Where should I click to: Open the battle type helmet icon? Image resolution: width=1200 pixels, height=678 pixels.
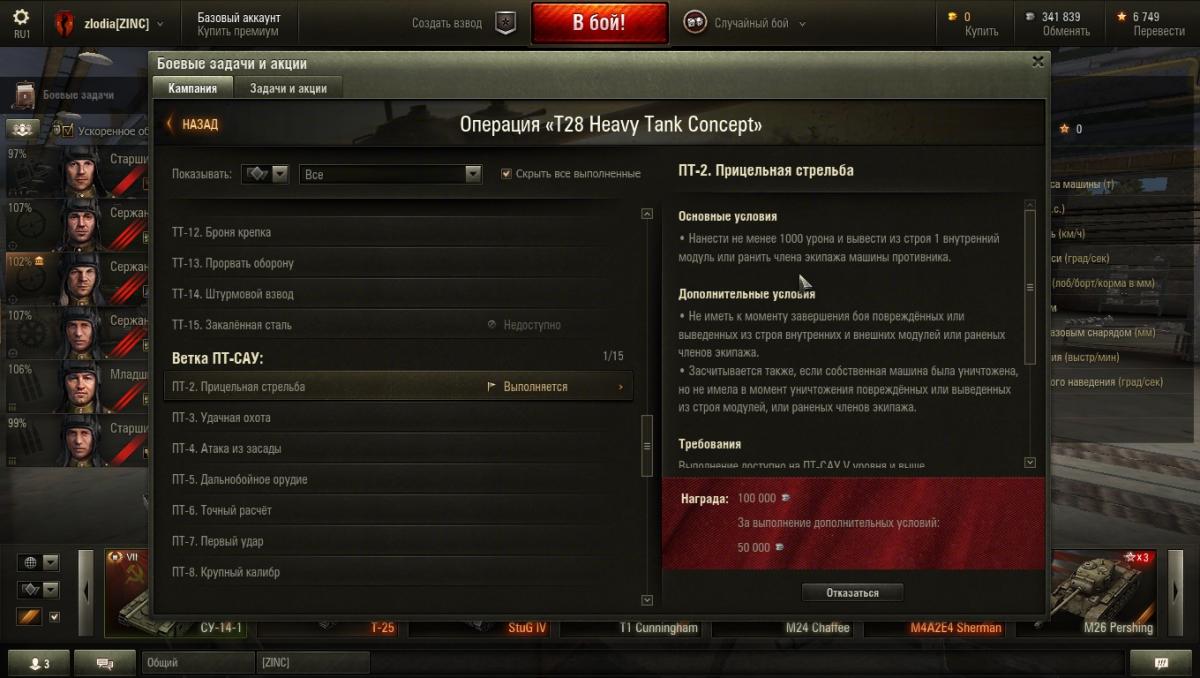coord(694,22)
